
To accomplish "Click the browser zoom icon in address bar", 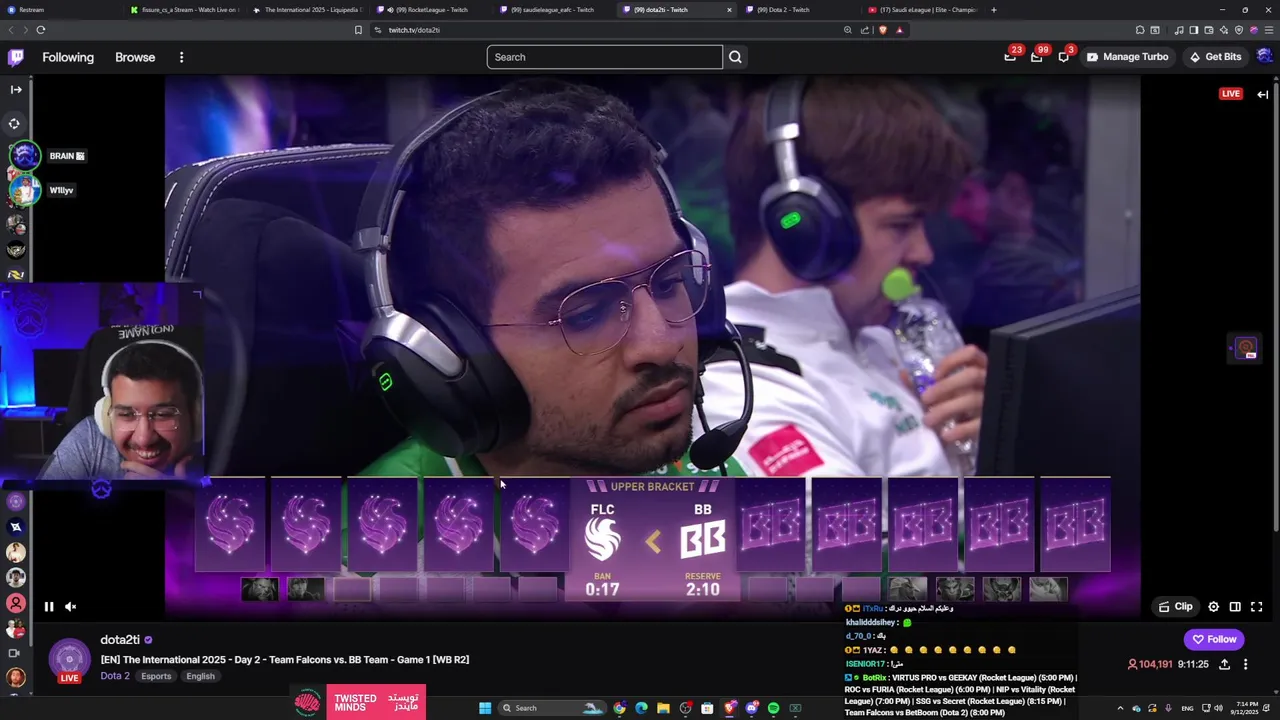I will tap(848, 30).
